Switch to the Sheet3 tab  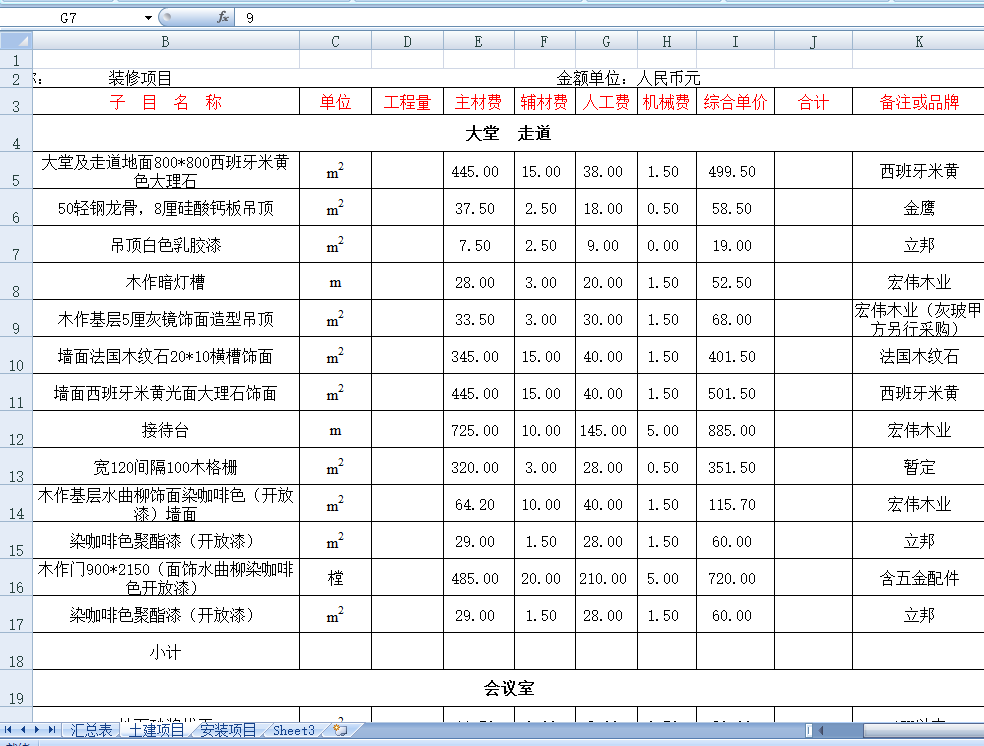pyautogui.click(x=294, y=730)
